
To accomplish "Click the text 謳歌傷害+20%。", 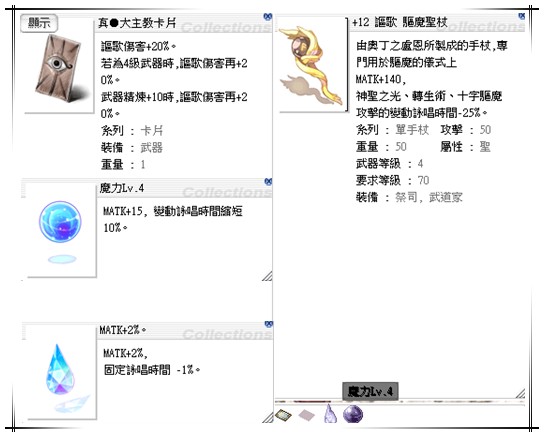I will 138,46.
